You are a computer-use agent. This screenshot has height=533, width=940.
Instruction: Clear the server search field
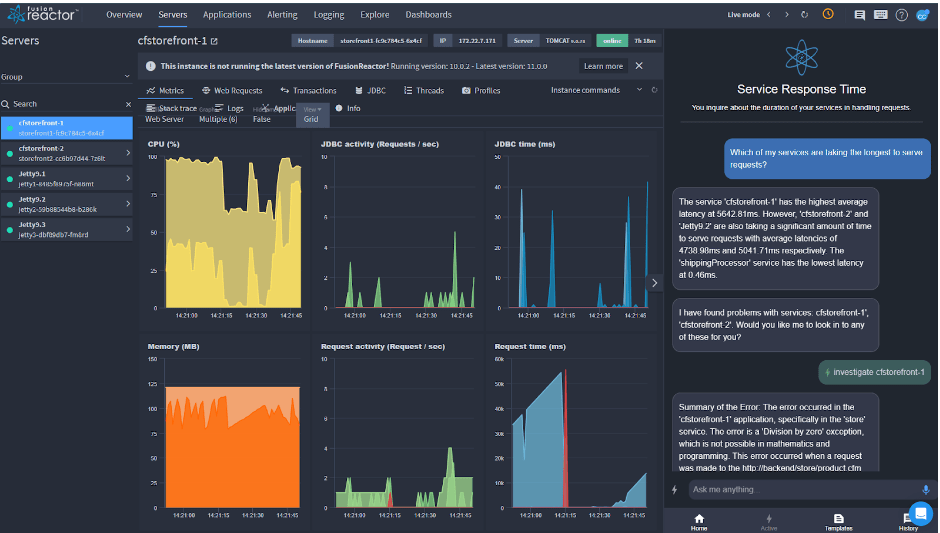pyautogui.click(x=128, y=104)
